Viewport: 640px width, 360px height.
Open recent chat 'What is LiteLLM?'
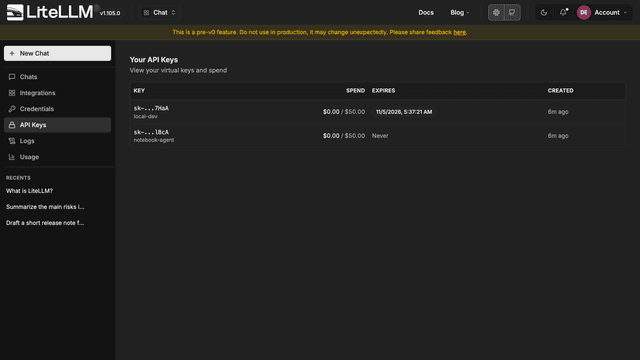coord(29,191)
